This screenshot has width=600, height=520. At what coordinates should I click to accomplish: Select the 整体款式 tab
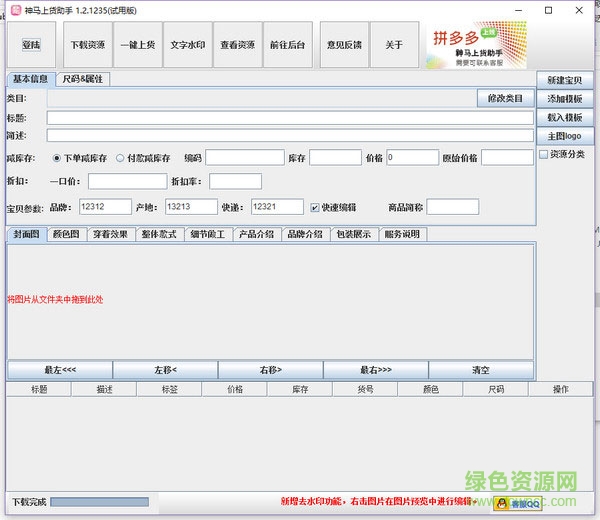[159, 234]
